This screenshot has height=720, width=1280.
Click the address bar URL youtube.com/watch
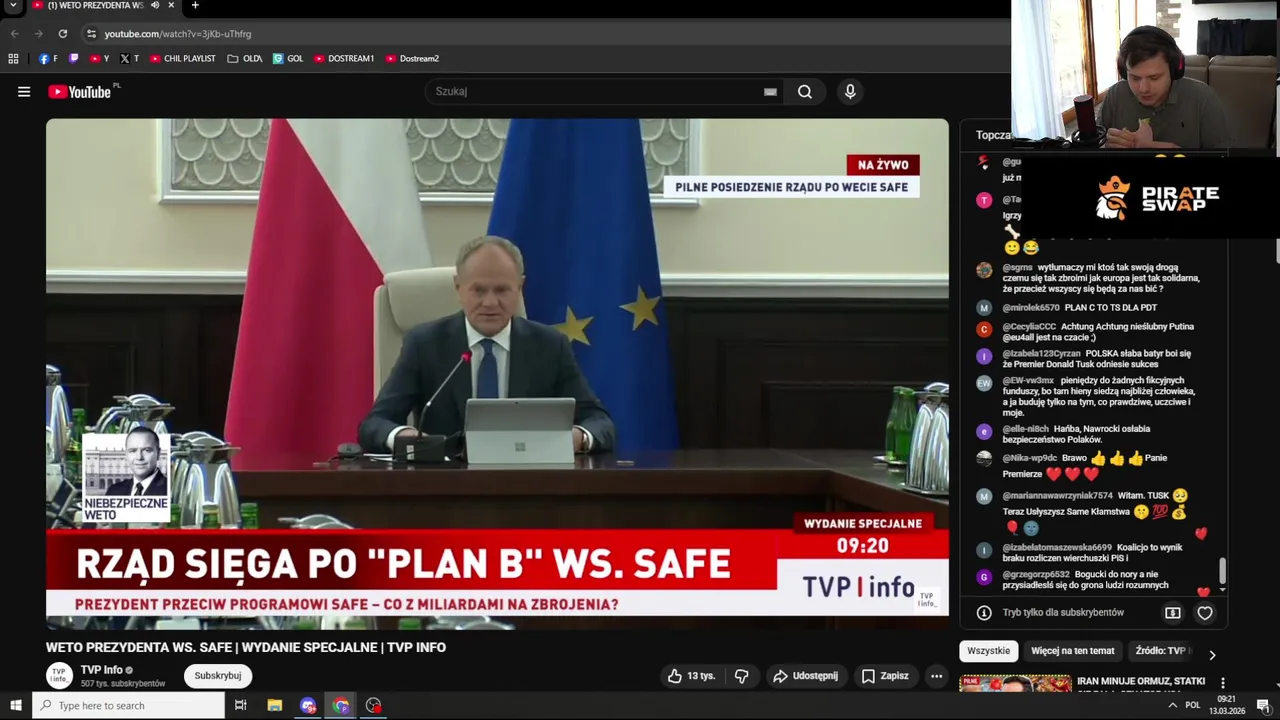coord(178,34)
